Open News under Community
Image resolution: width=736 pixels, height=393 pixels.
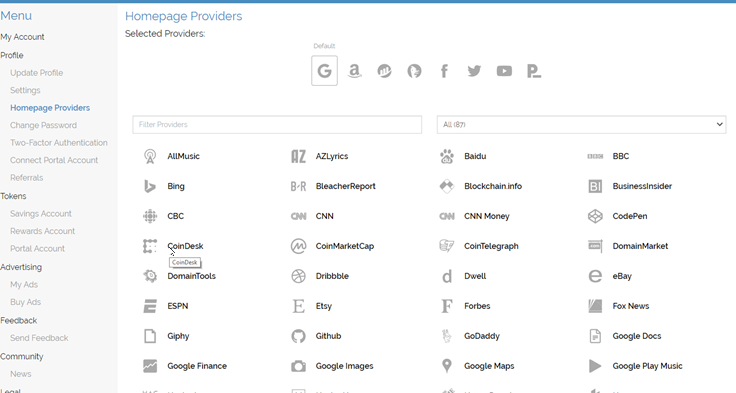click(x=21, y=374)
